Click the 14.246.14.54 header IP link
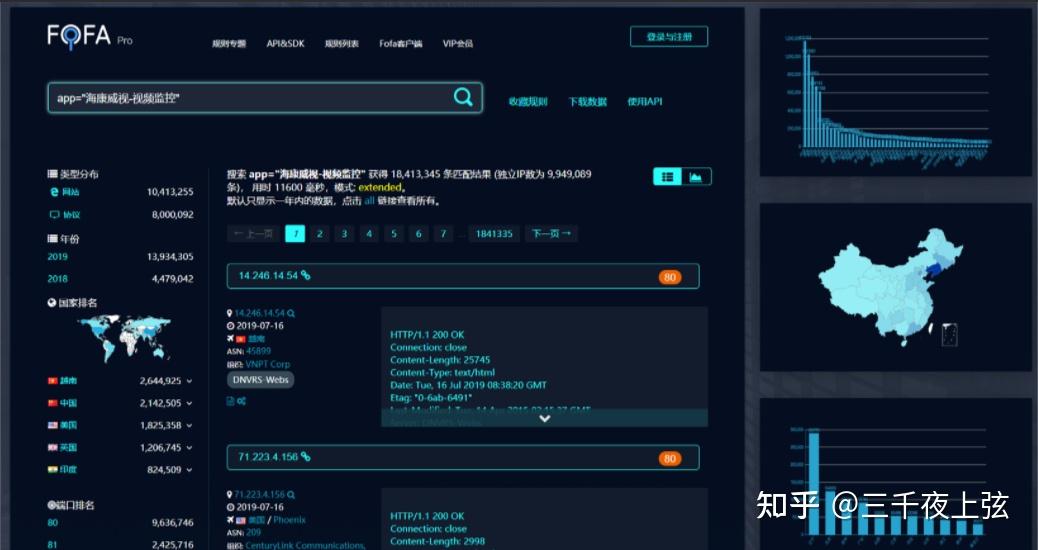The width and height of the screenshot is (1038, 550). click(268, 275)
